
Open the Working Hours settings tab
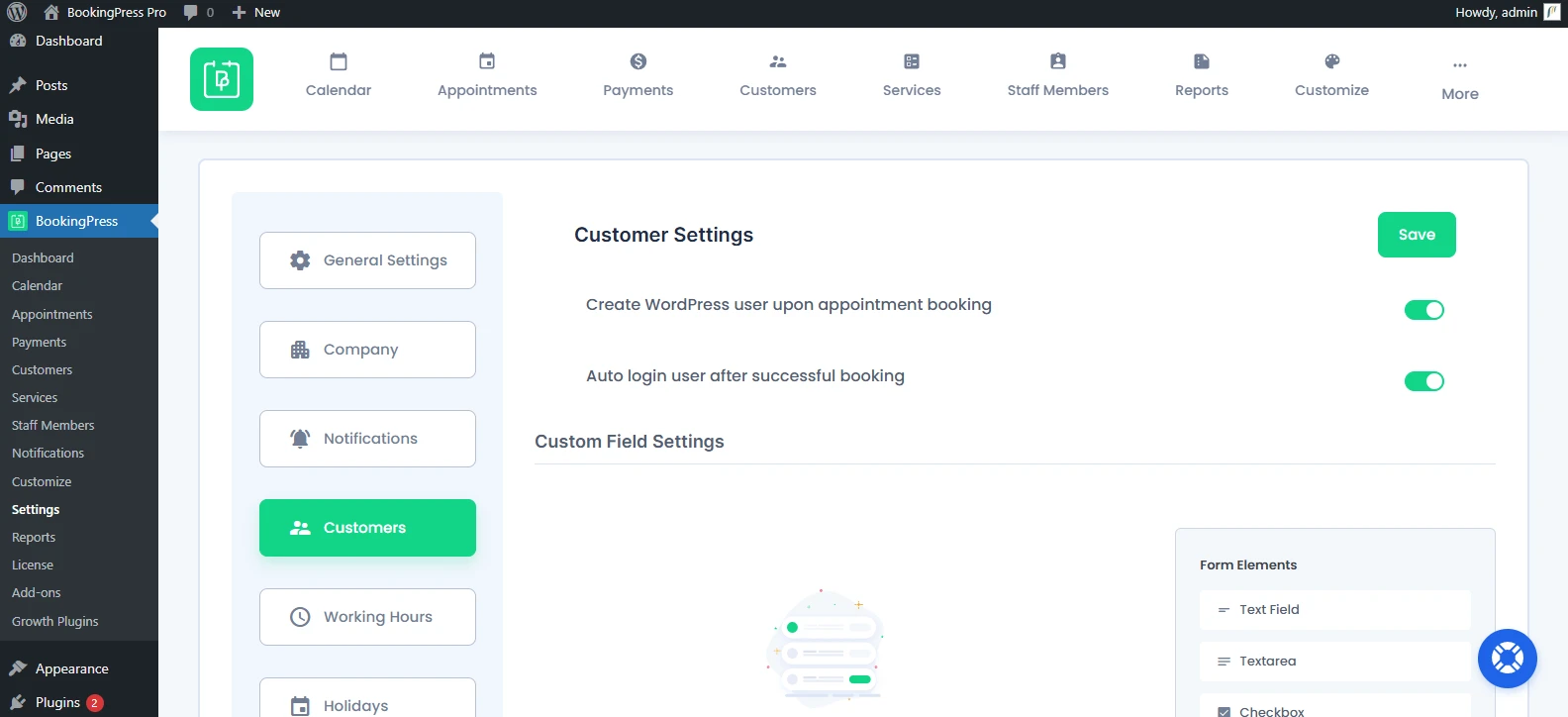pos(367,617)
